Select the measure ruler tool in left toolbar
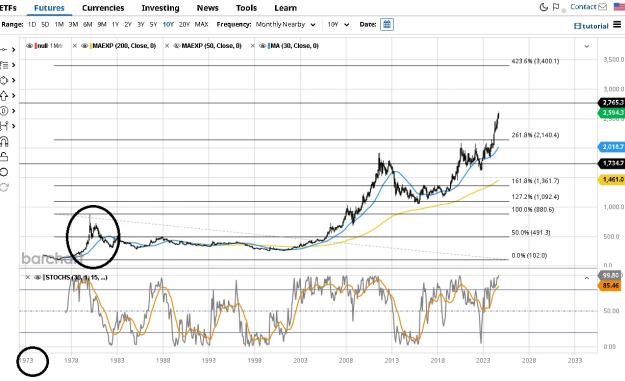The width and height of the screenshot is (625, 381). 4,126
